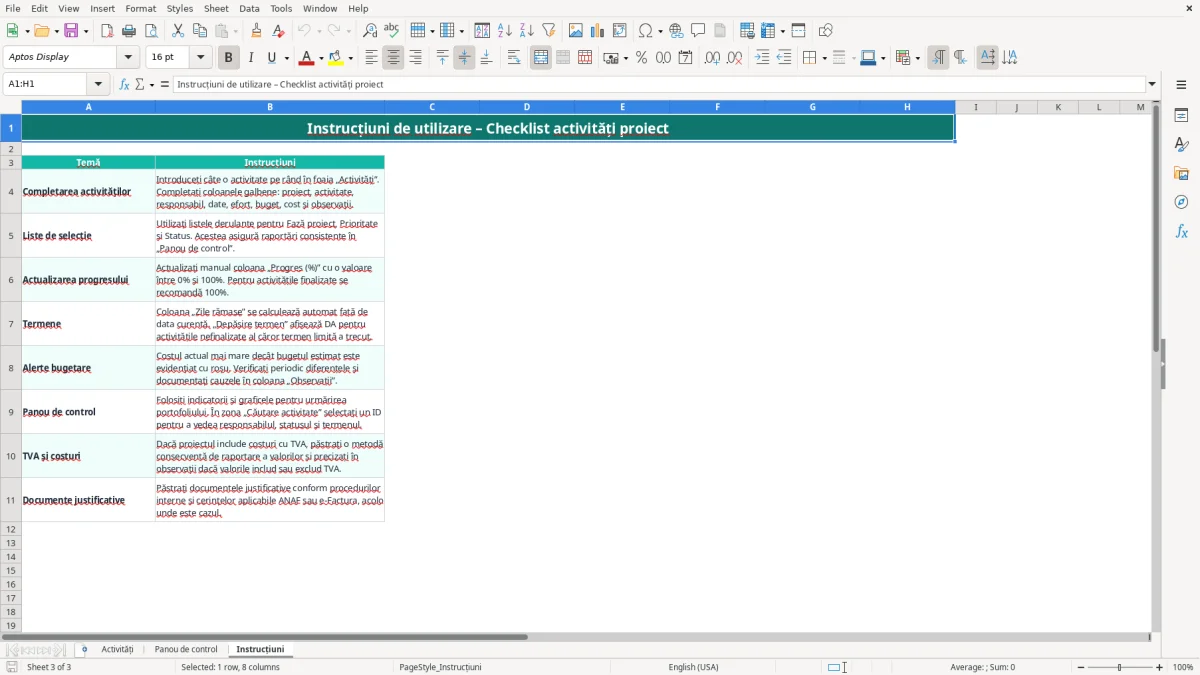Toggle Print Preview
Image resolution: width=1200 pixels, height=675 pixels.
click(x=151, y=31)
